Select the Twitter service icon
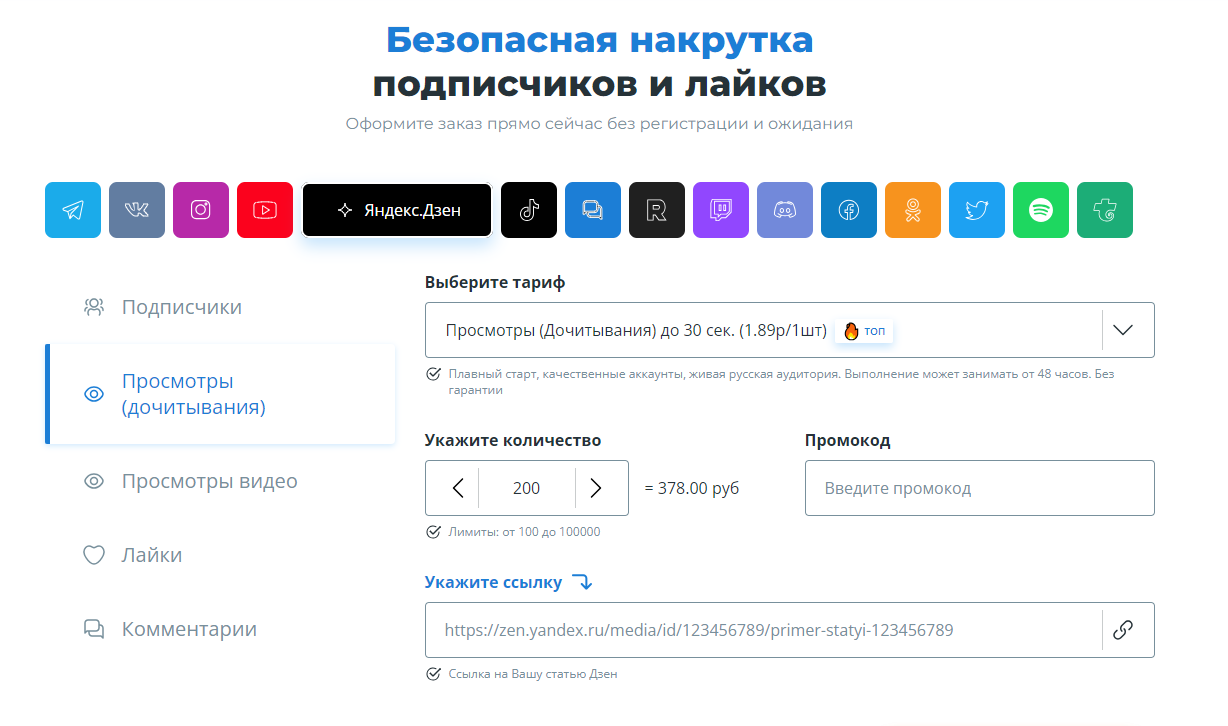Screen dimensions: 1228x726 click(977, 210)
